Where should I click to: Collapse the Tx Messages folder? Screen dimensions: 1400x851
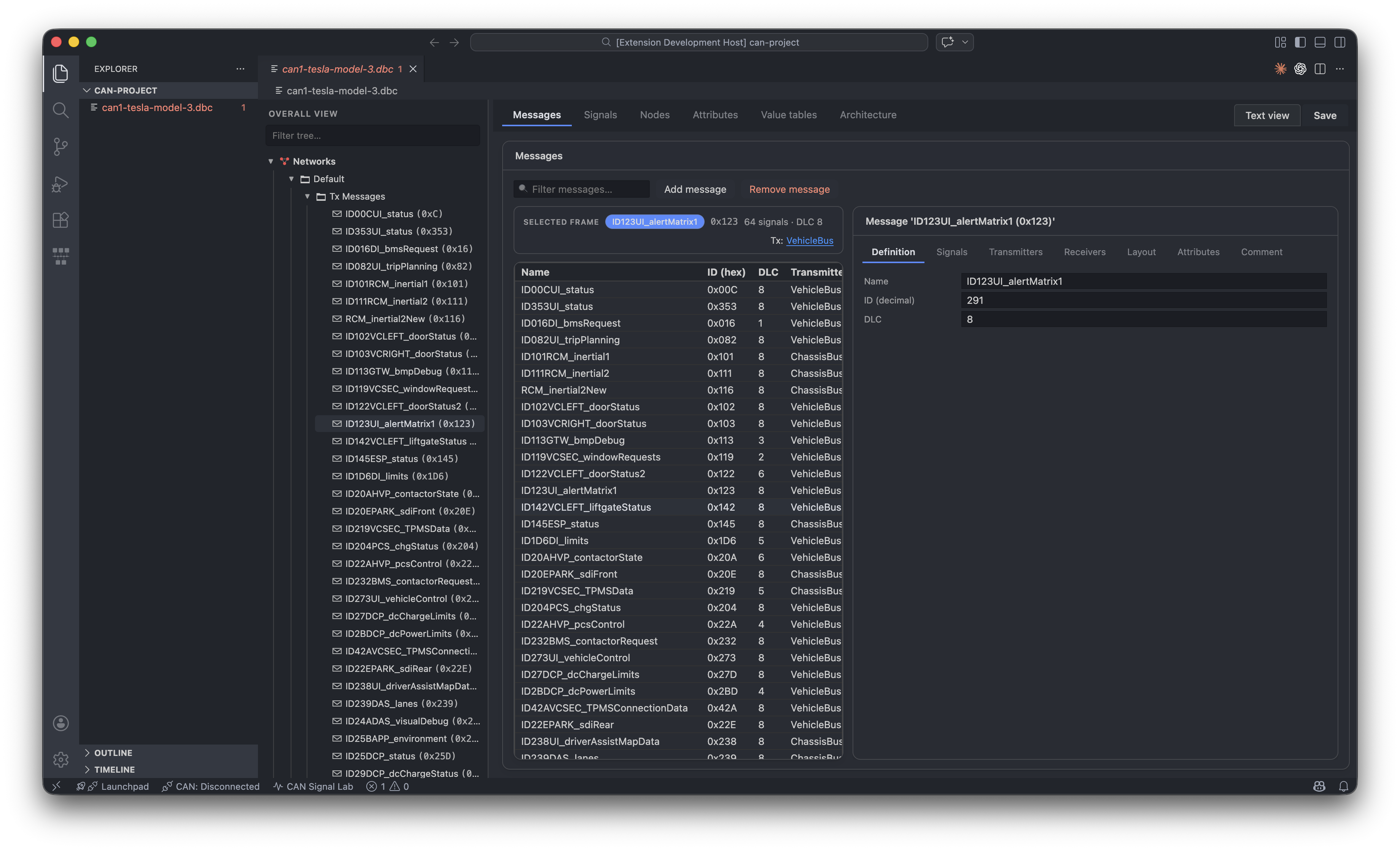pyautogui.click(x=307, y=197)
